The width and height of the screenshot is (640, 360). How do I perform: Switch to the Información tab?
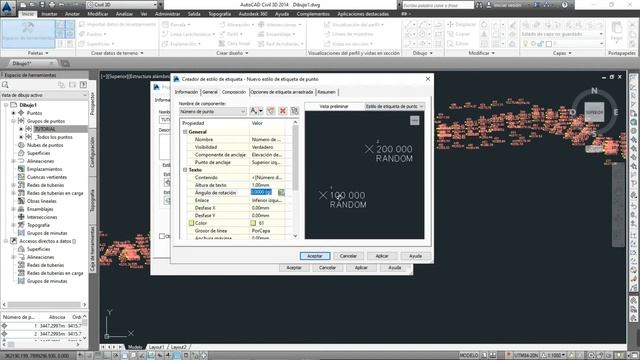(x=186, y=92)
